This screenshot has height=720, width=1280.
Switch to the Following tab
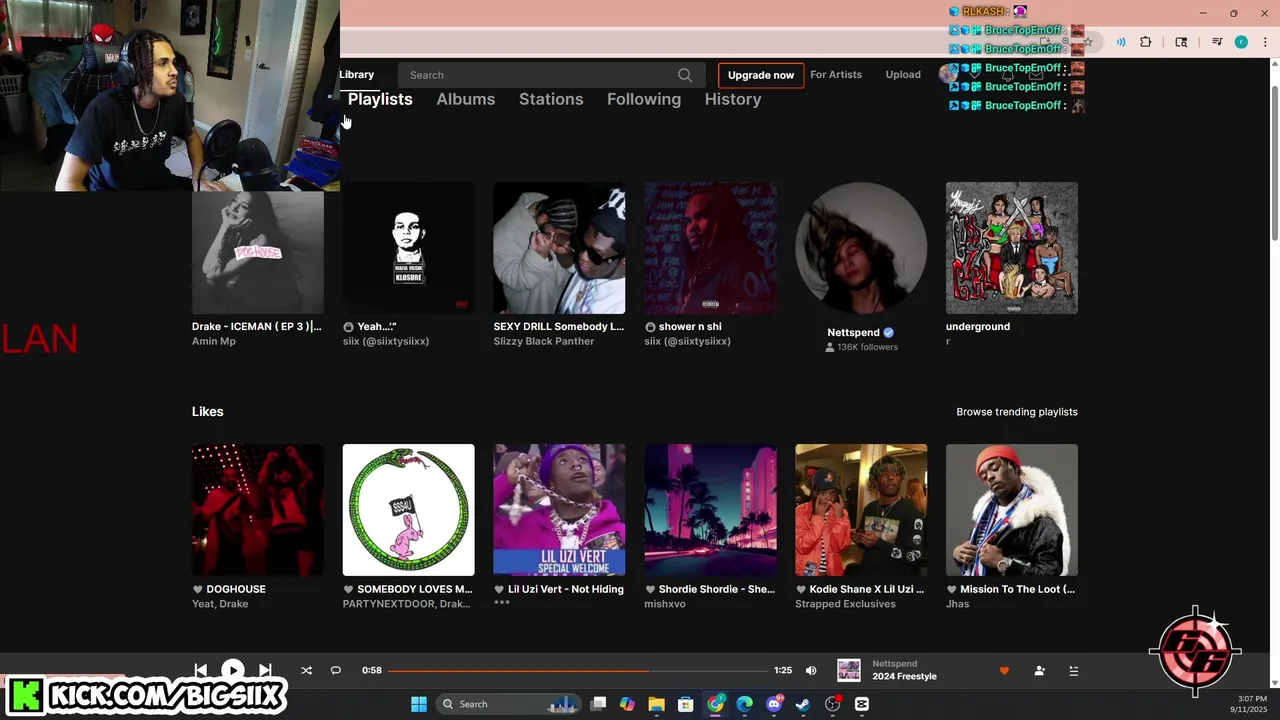point(644,99)
